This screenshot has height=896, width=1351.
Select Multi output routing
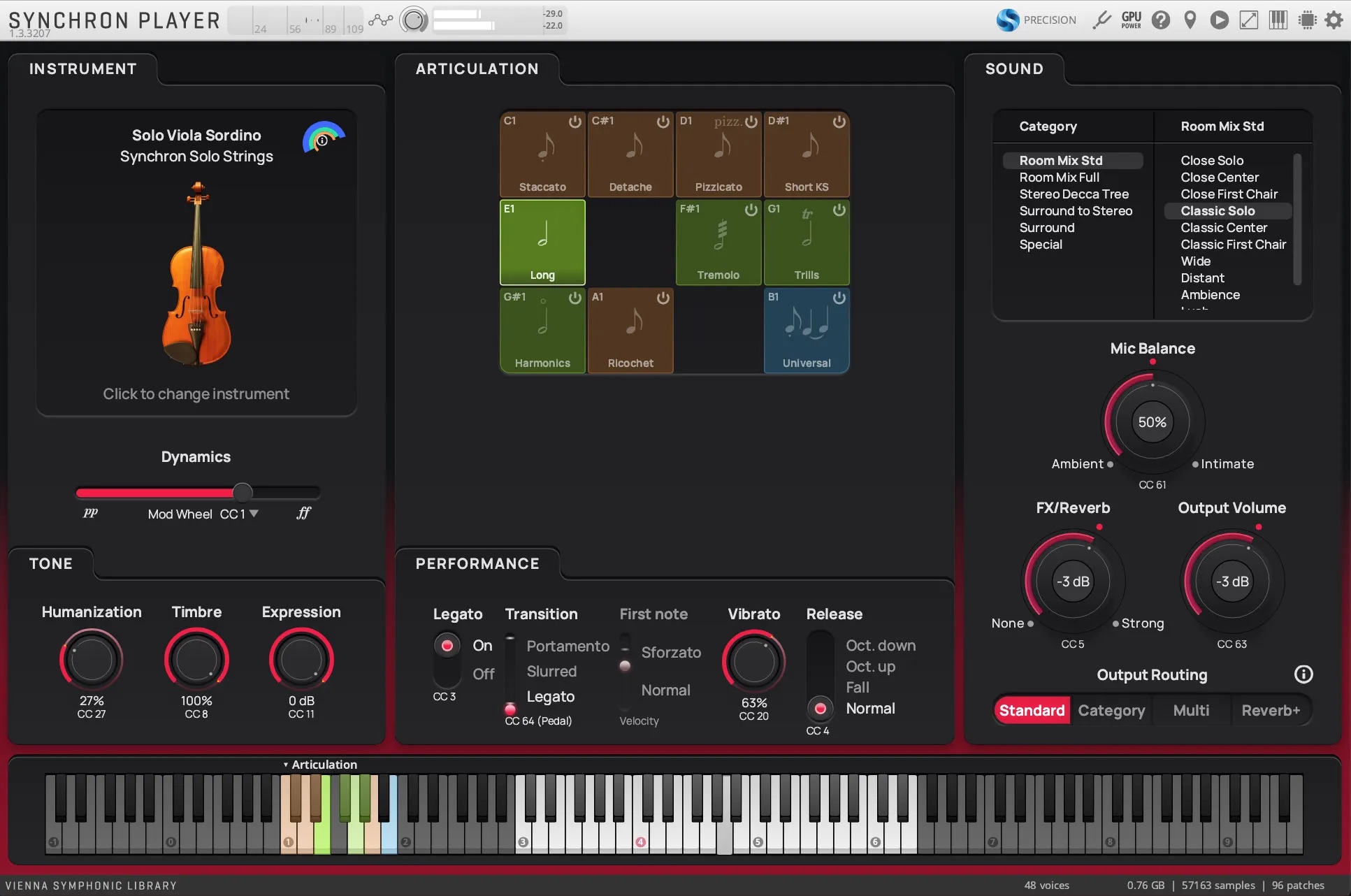[x=1191, y=710]
